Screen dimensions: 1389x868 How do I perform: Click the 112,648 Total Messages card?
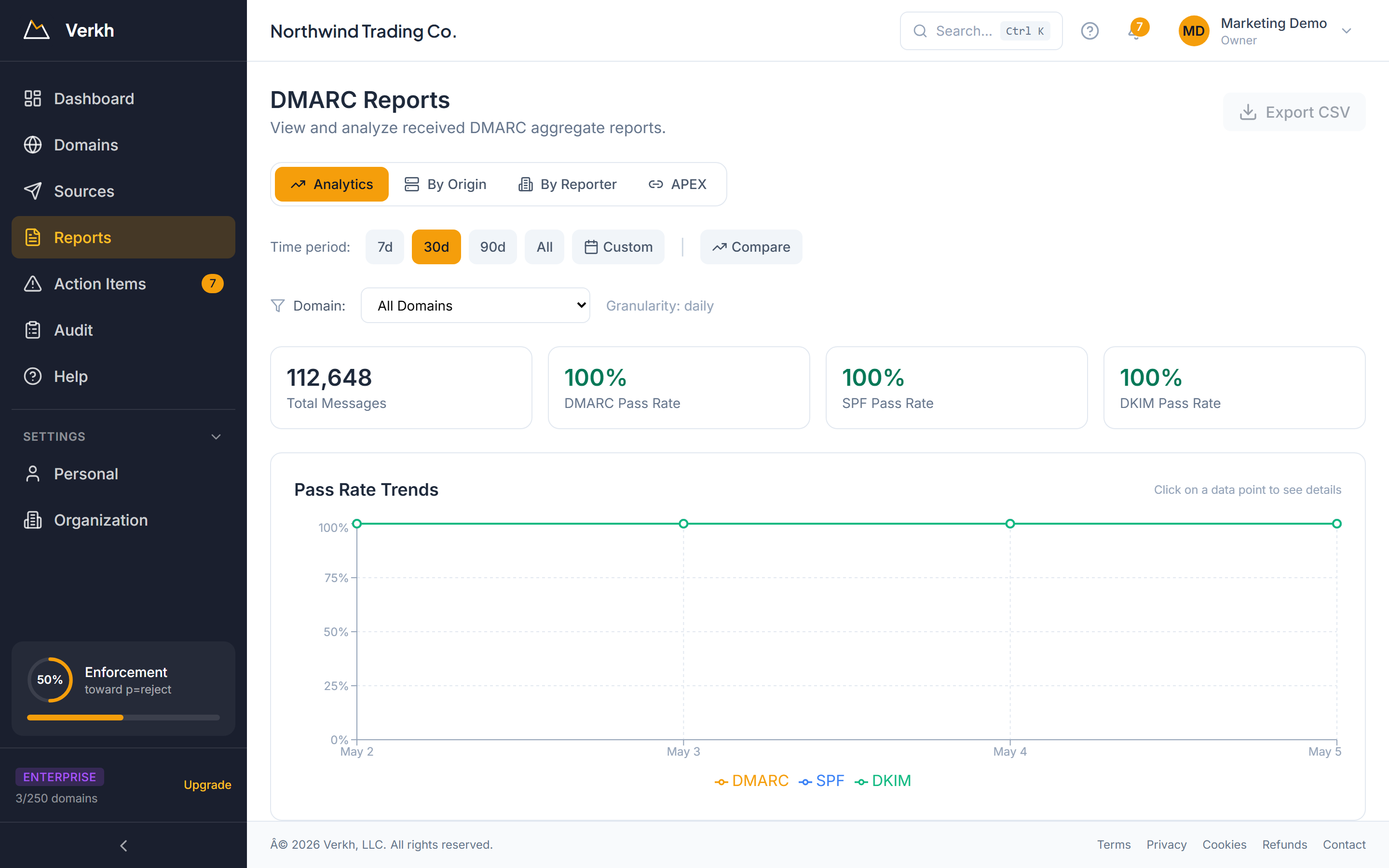401,388
